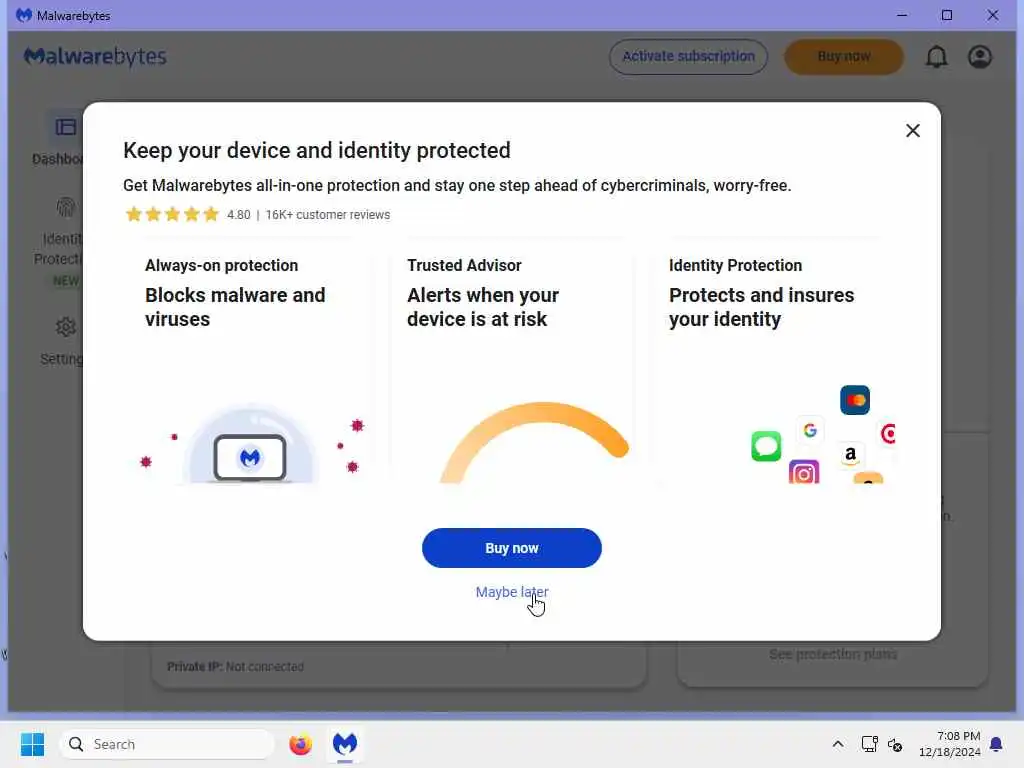The image size is (1024, 768).
Task: Click the blue Buy now button
Action: 511,548
